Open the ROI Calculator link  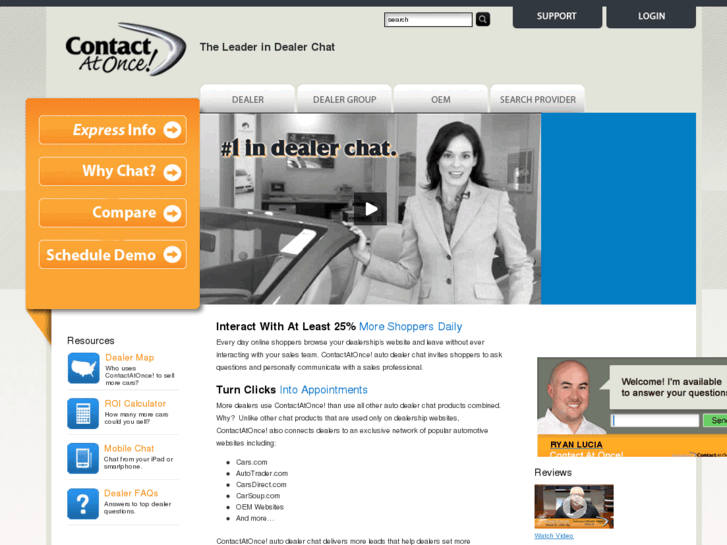click(135, 404)
